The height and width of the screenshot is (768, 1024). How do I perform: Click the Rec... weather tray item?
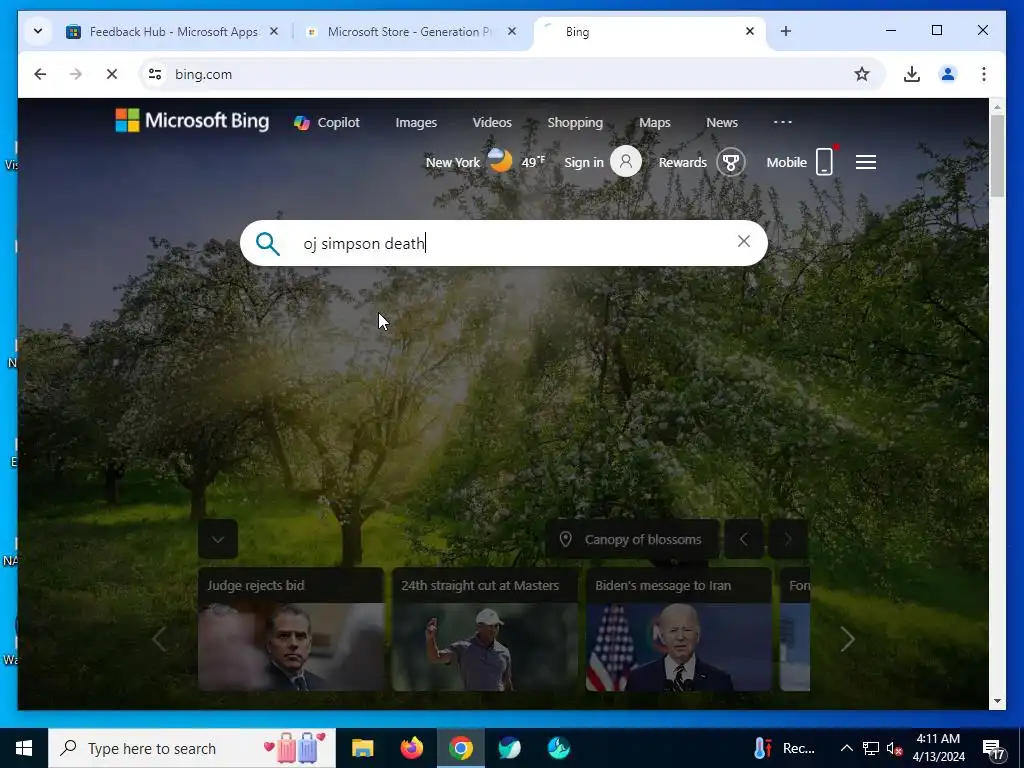[x=784, y=748]
